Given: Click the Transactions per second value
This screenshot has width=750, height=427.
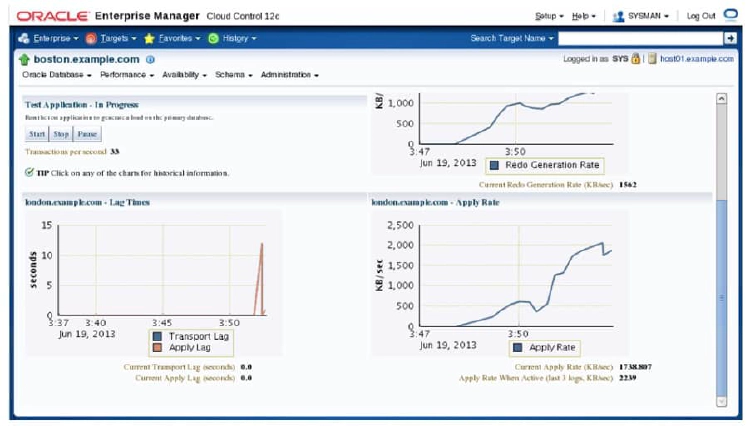Looking at the screenshot, I should (x=115, y=152).
